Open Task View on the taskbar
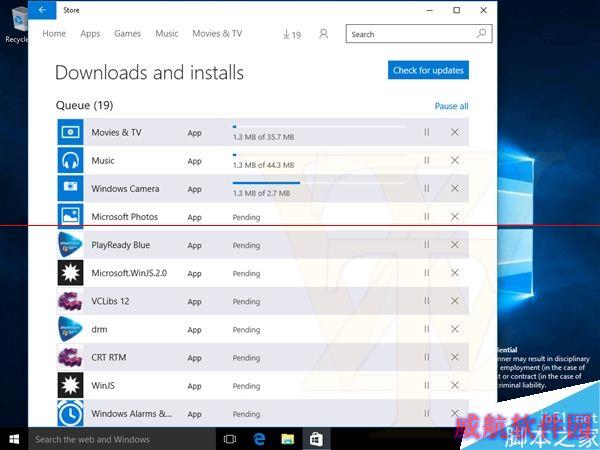This screenshot has height=450, width=600. pos(230,439)
